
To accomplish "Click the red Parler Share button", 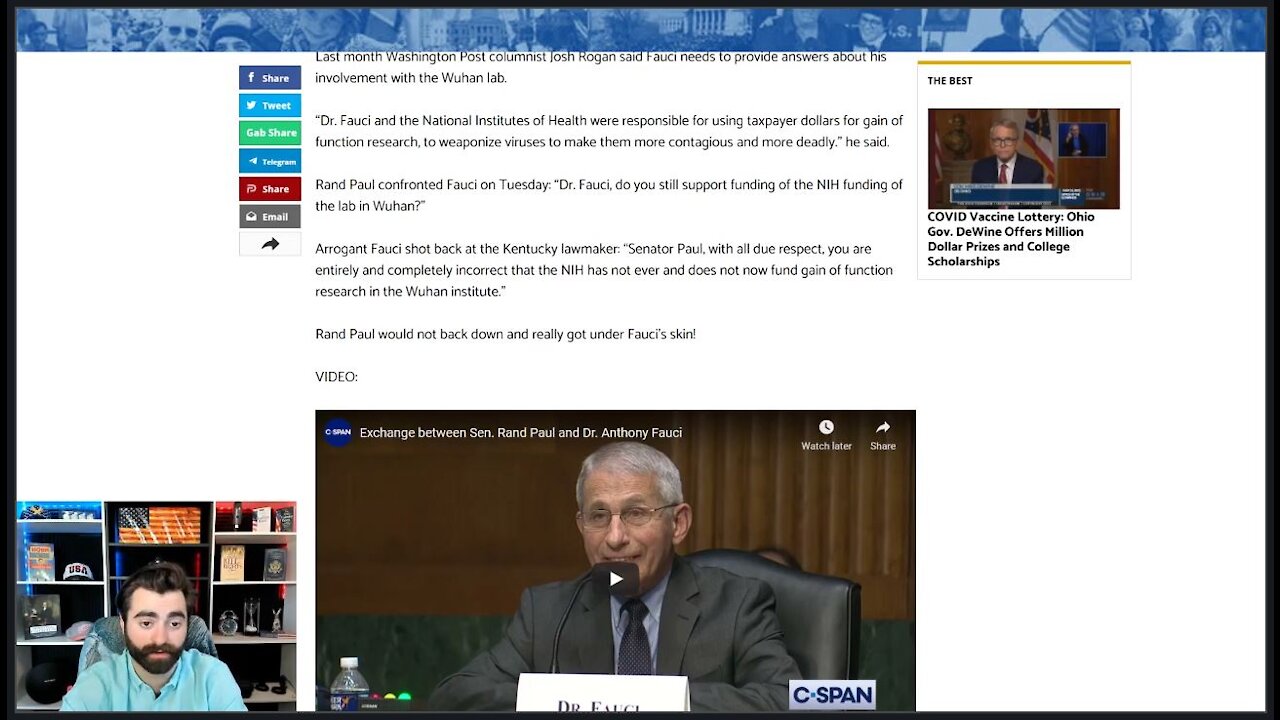I will 270,189.
